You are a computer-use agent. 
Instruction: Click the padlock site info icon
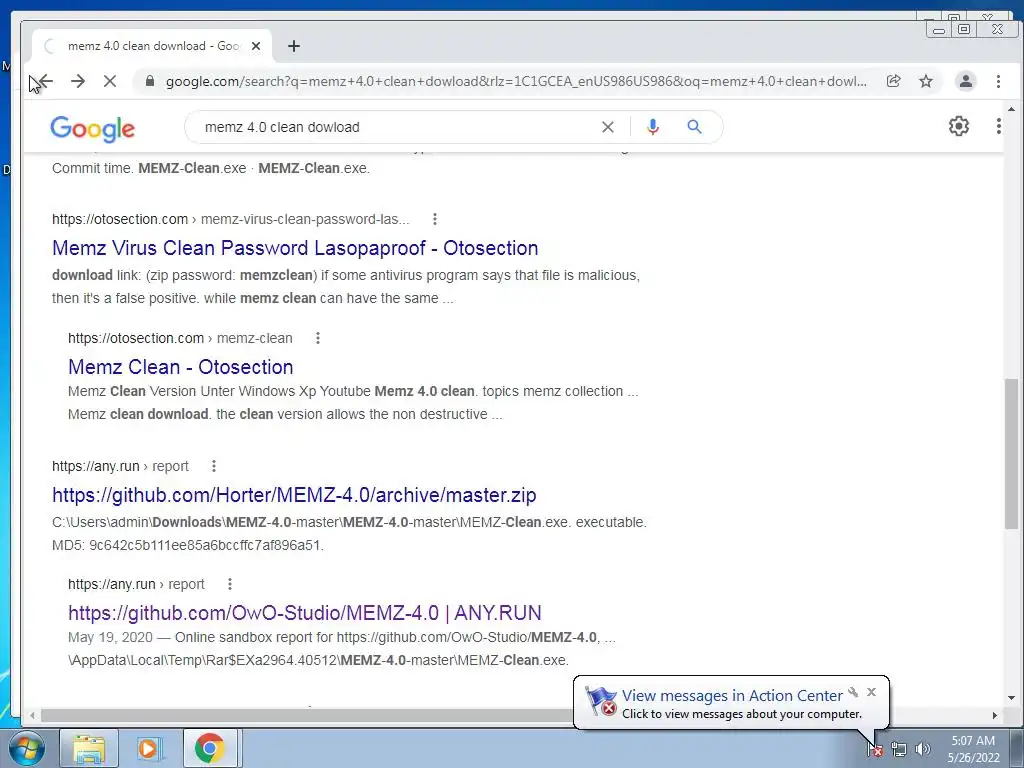pos(150,81)
